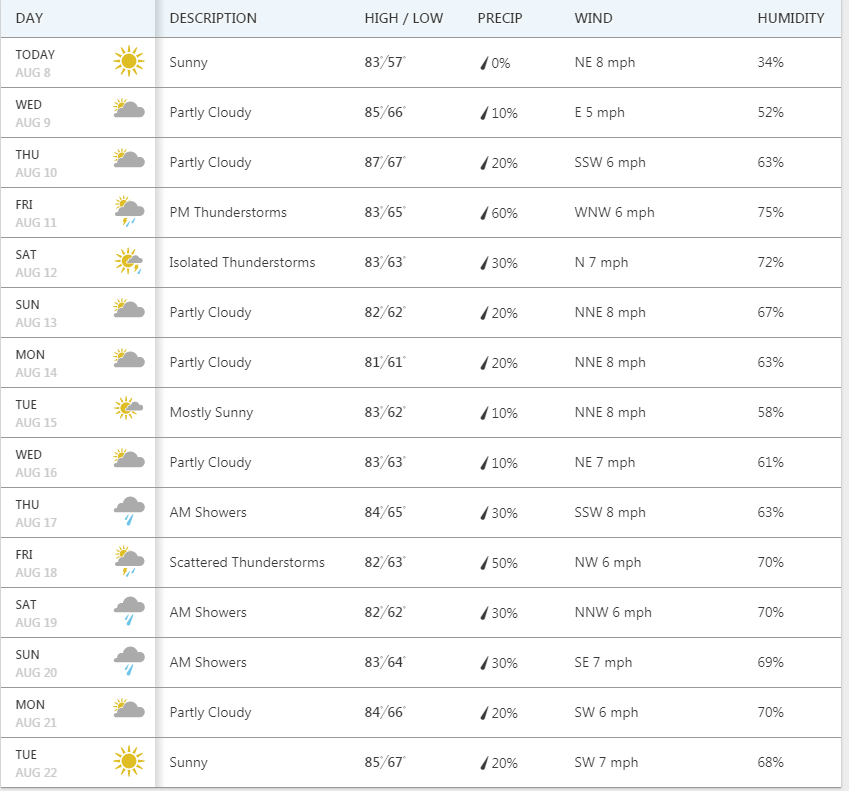This screenshot has height=791, width=849.
Task: Select the sunny icon for Tue Aug 22
Action: tap(128, 762)
